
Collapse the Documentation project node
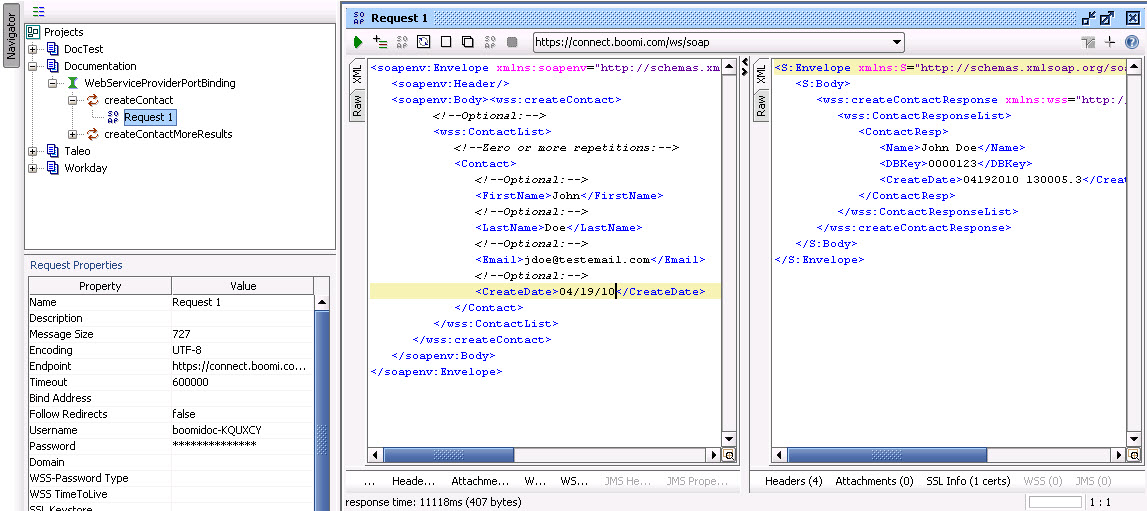point(33,66)
